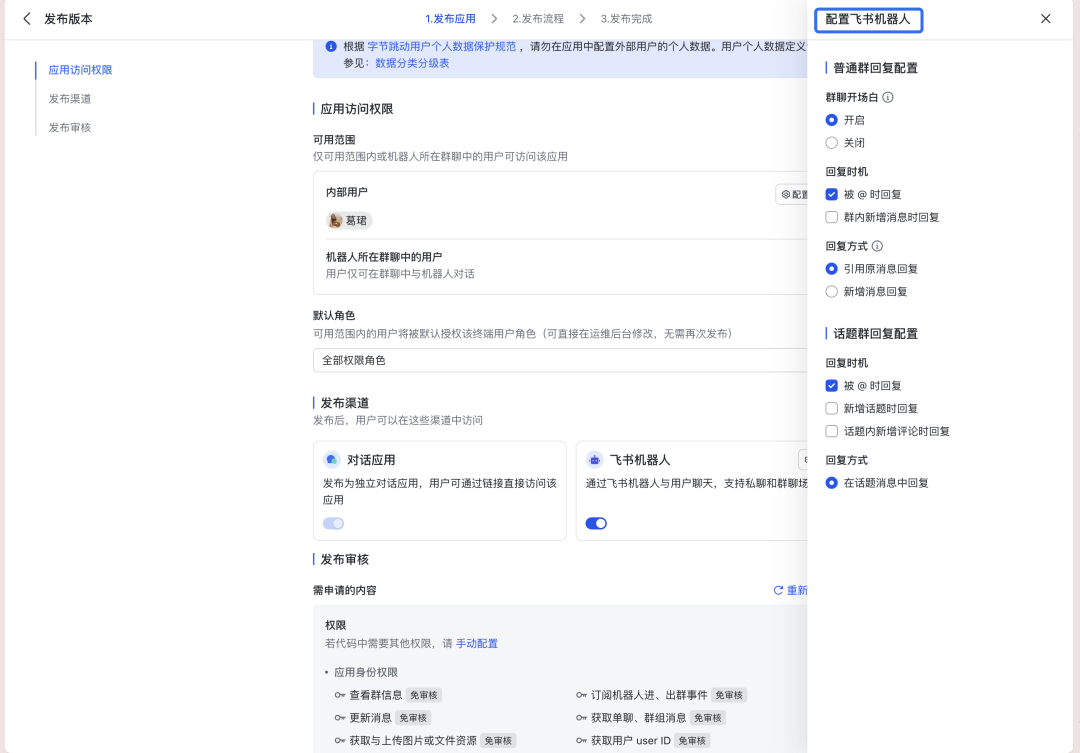1080x753 pixels.
Task: Select 在话题消息中回复 option
Action: (x=831, y=483)
